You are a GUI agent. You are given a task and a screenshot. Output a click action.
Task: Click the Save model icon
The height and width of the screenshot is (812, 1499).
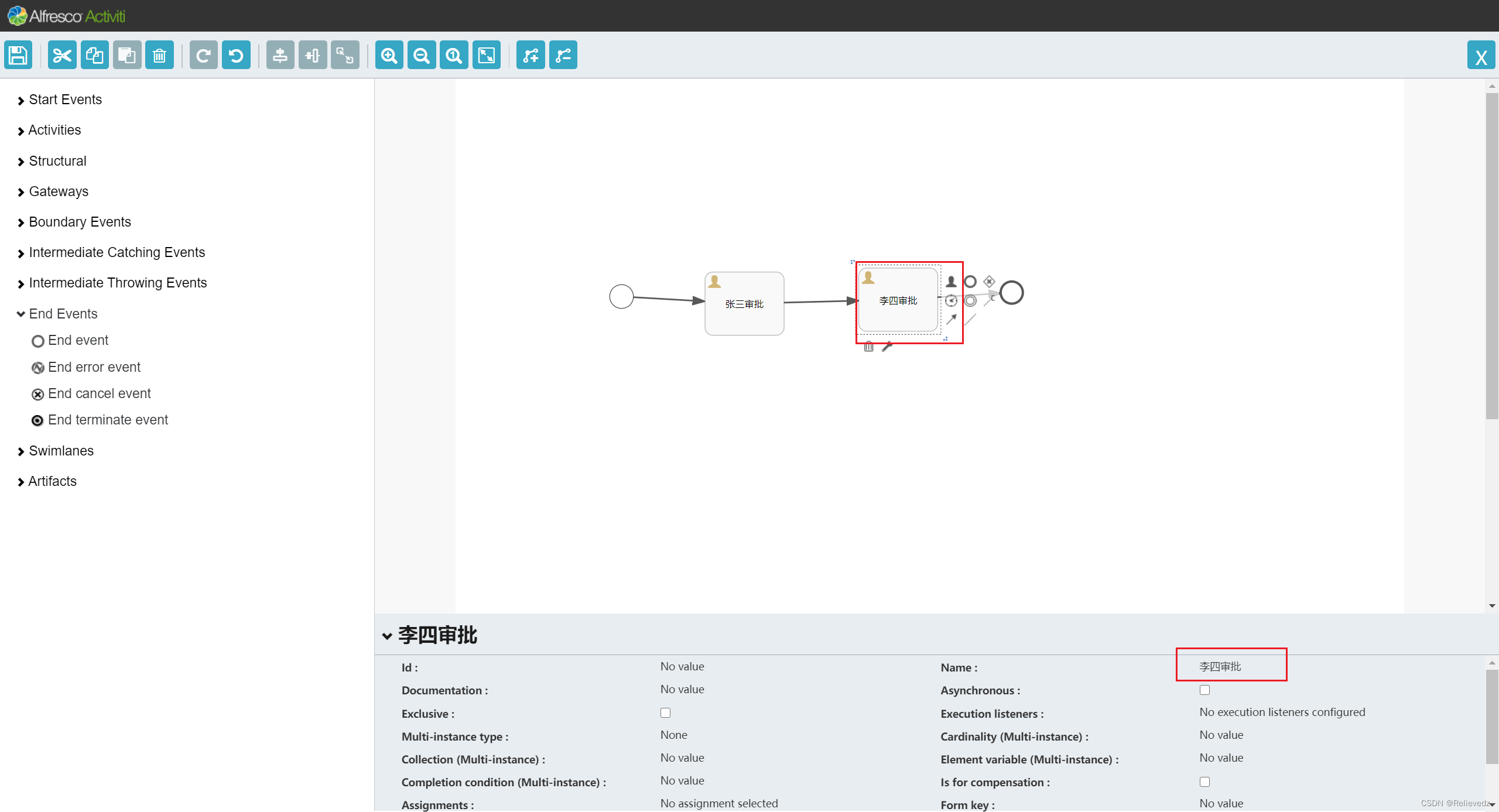[x=18, y=56]
